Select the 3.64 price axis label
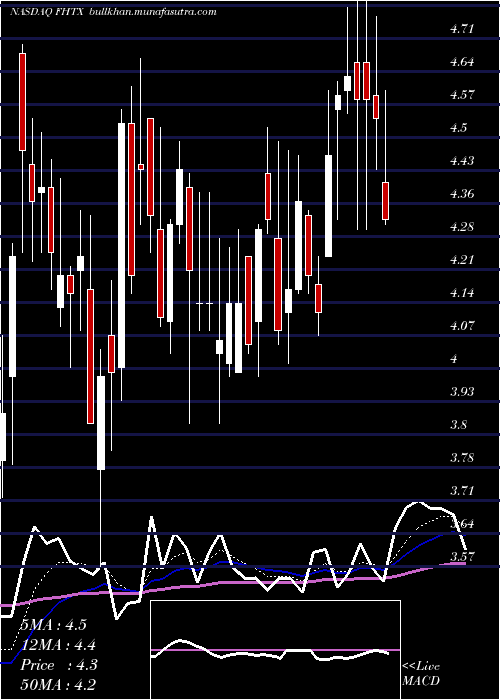This screenshot has width=500, height=700. coord(462,525)
